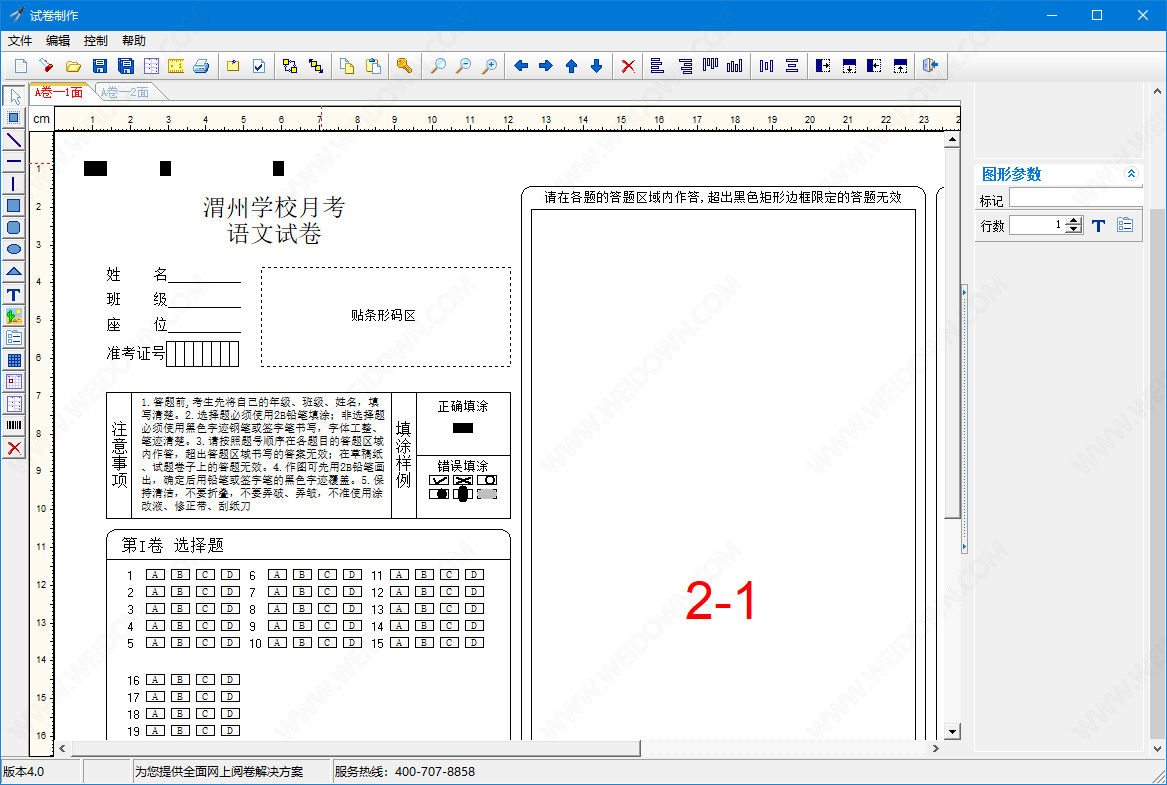The width and height of the screenshot is (1167, 785).
Task: Open the 控制 menu
Action: (96, 41)
